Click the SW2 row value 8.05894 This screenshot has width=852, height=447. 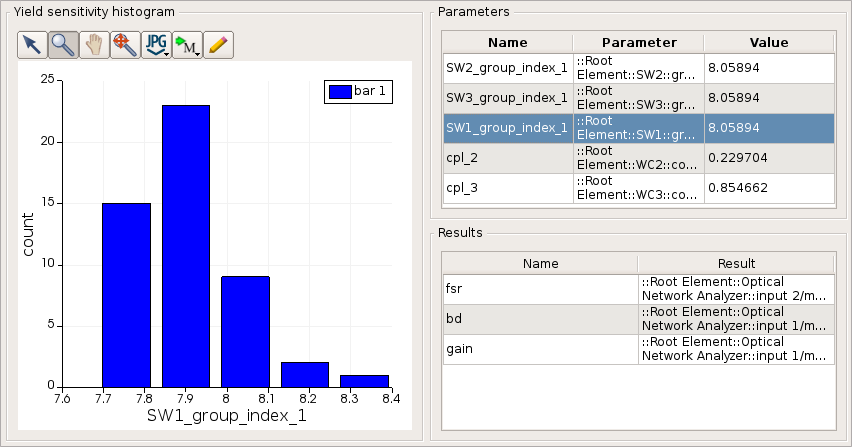tap(734, 68)
